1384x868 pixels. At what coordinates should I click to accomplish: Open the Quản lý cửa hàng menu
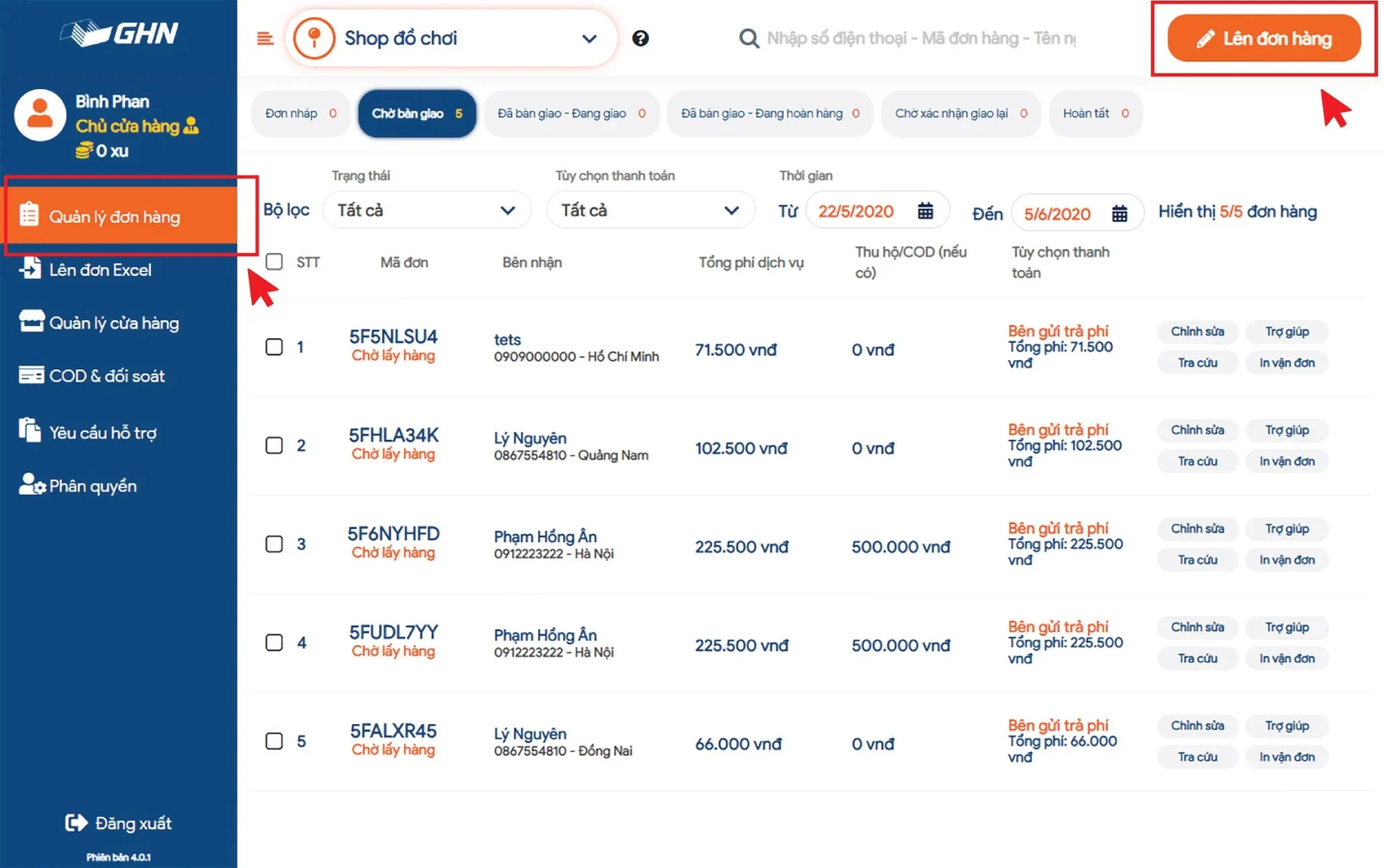point(114,323)
